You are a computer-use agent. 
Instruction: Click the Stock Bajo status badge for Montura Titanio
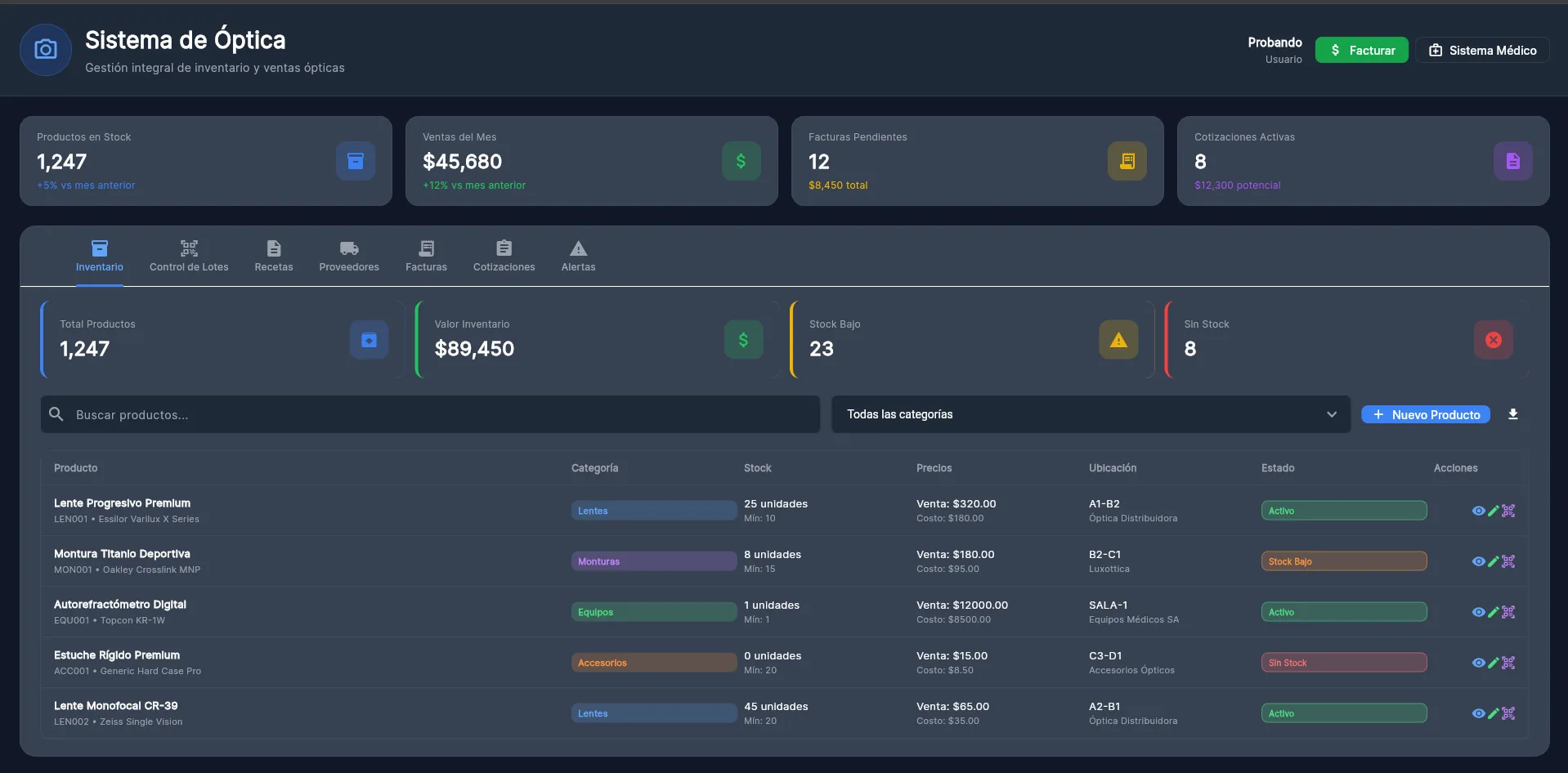[x=1344, y=561]
